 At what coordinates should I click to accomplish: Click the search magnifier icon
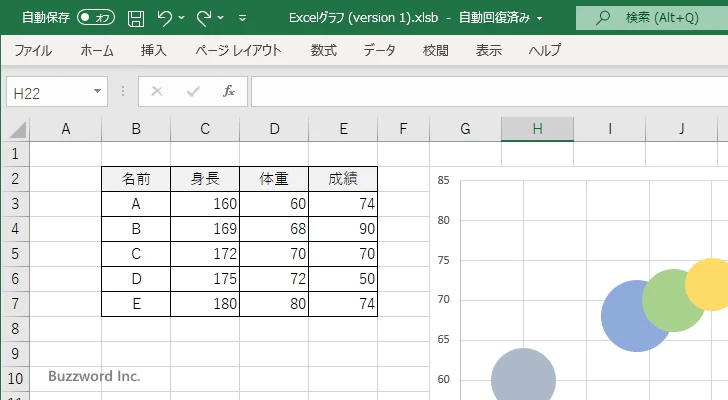(603, 18)
